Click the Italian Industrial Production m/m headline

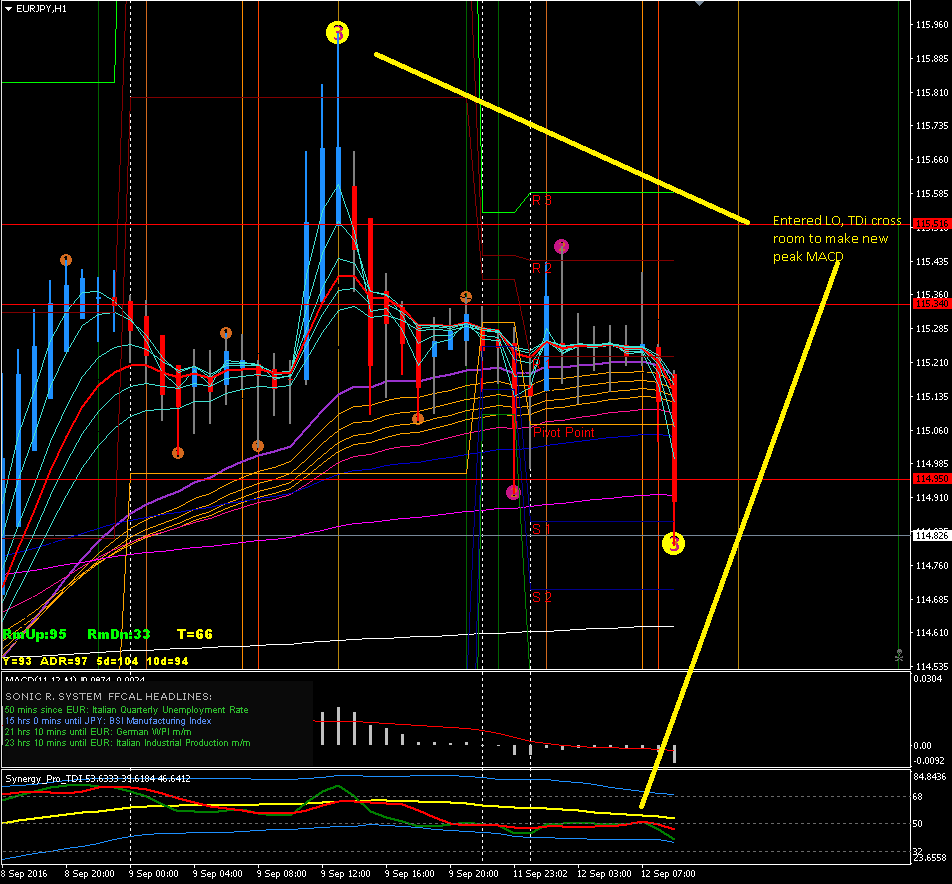click(x=127, y=743)
